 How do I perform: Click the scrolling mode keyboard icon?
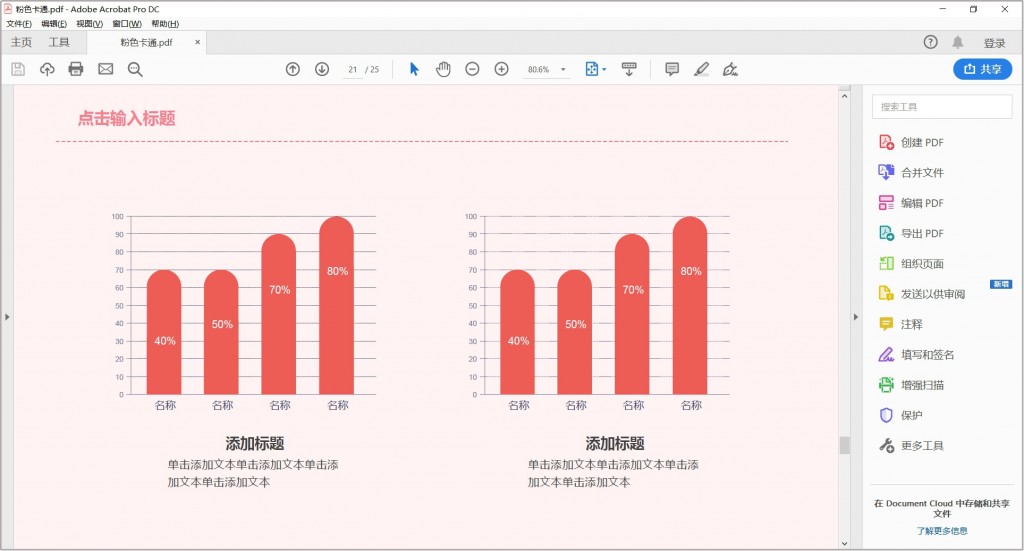click(629, 69)
